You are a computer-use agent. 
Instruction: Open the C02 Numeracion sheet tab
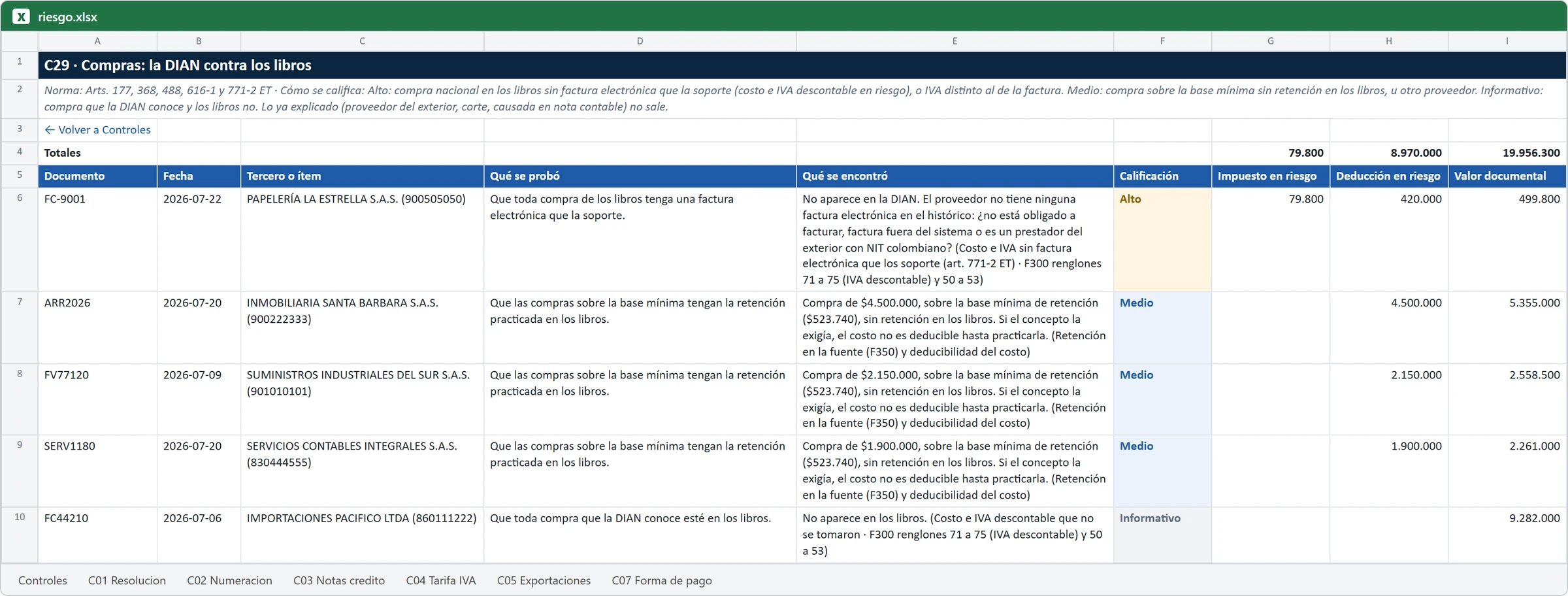click(x=229, y=580)
